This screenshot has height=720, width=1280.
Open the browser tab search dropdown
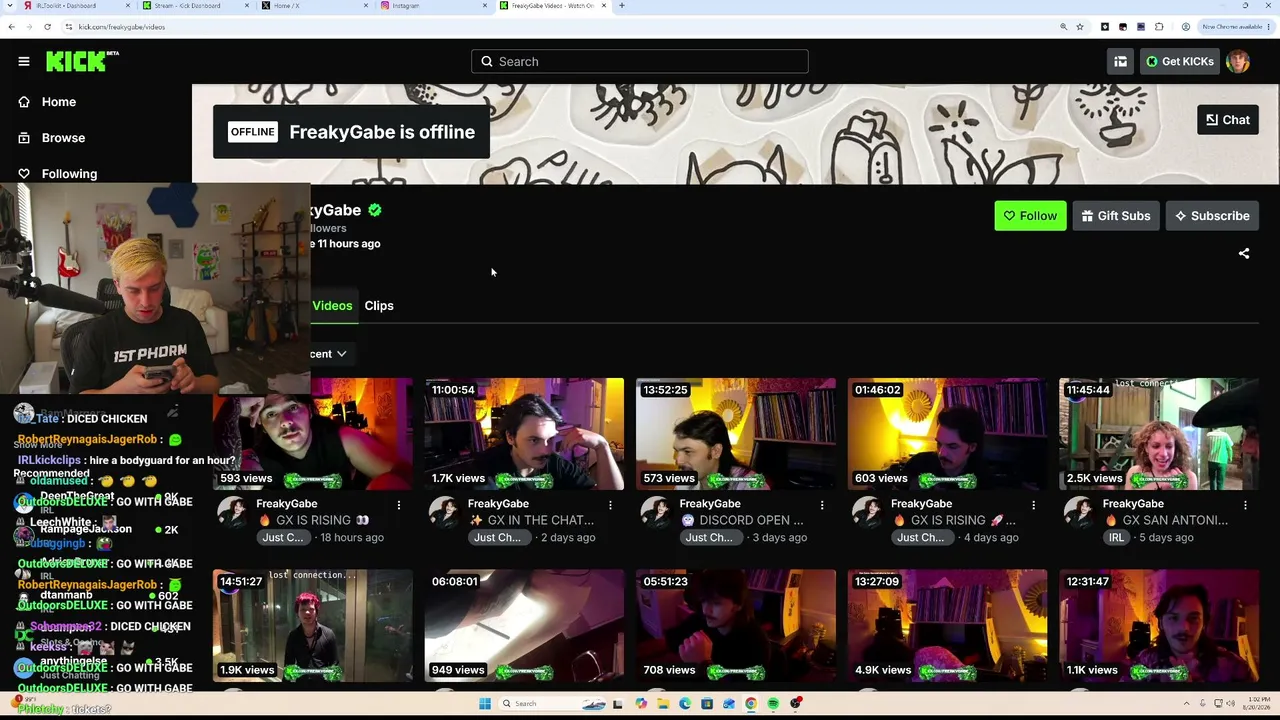pyautogui.click(x=11, y=6)
